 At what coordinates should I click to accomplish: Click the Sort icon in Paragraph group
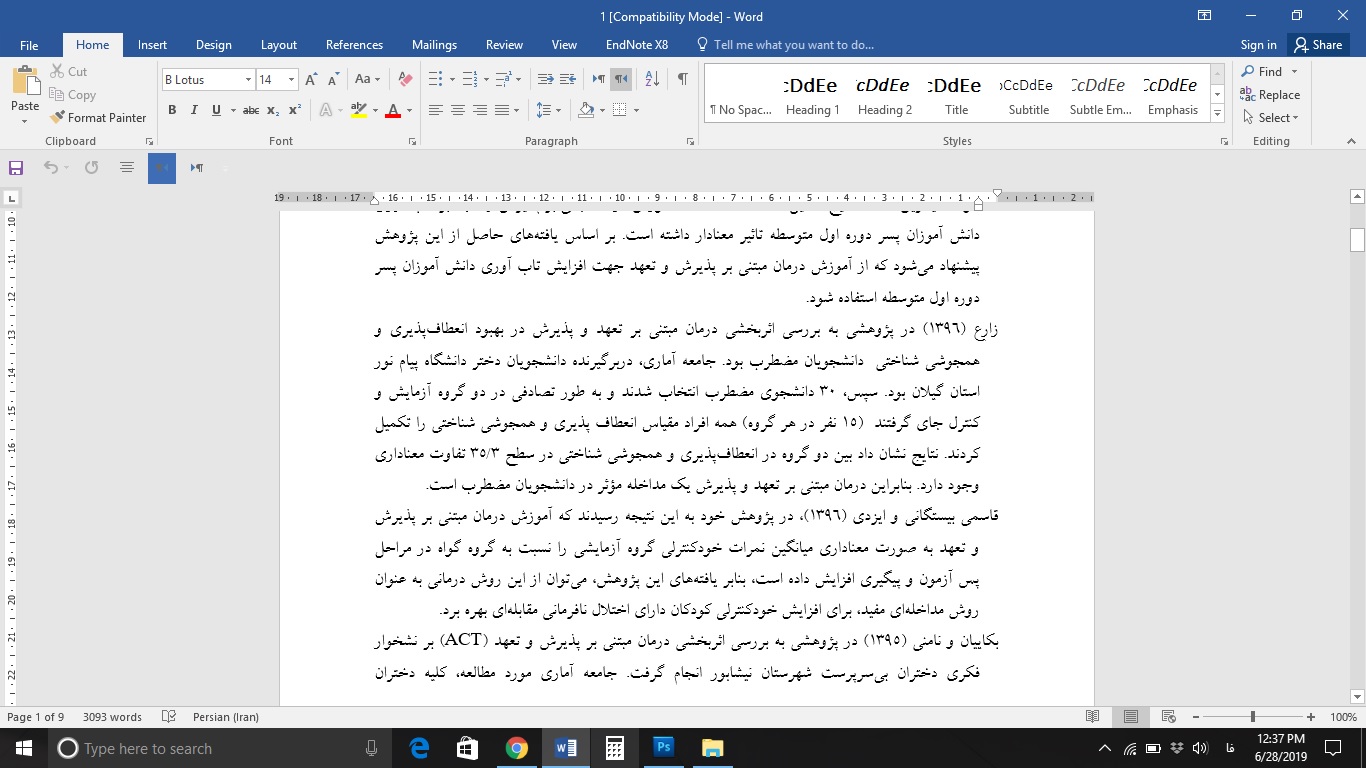coord(652,79)
